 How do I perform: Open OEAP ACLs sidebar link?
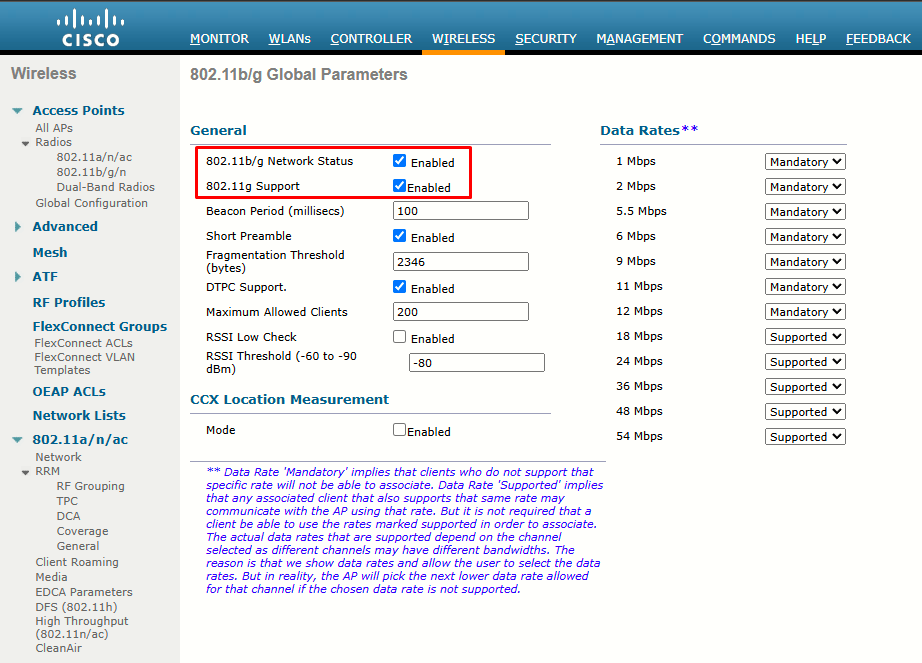click(69, 391)
